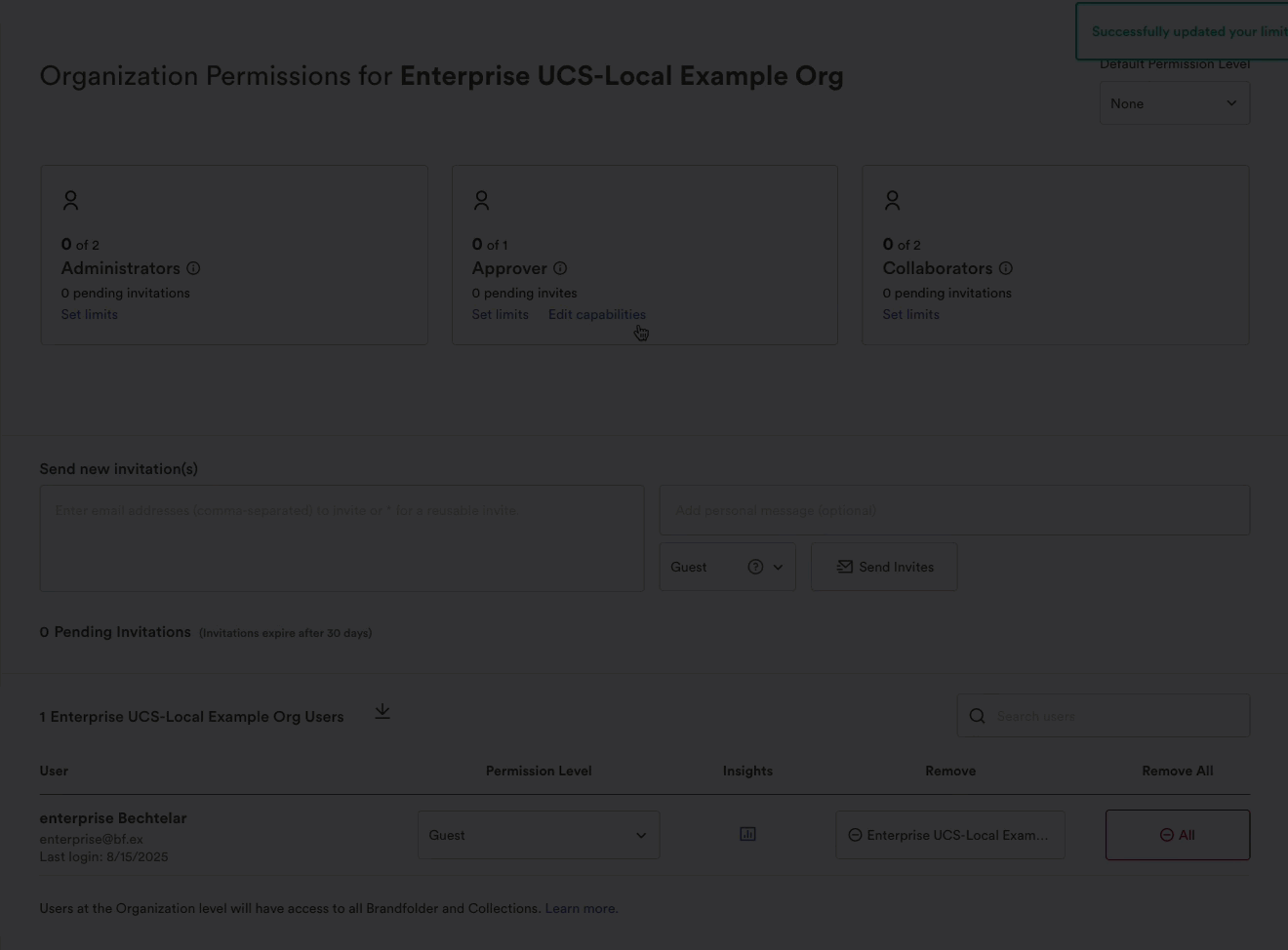Set limits for Collaborators
This screenshot has width=1288, height=950.
911,314
